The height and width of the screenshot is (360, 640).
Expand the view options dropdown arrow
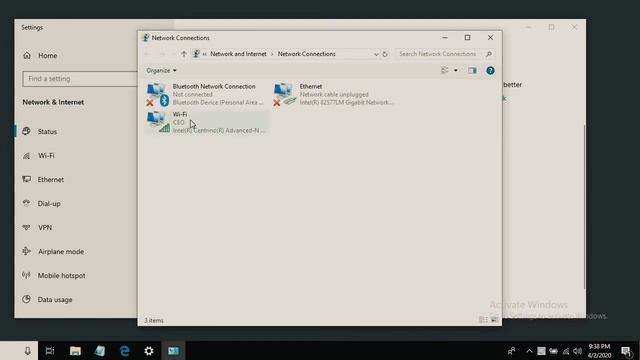[x=456, y=71]
